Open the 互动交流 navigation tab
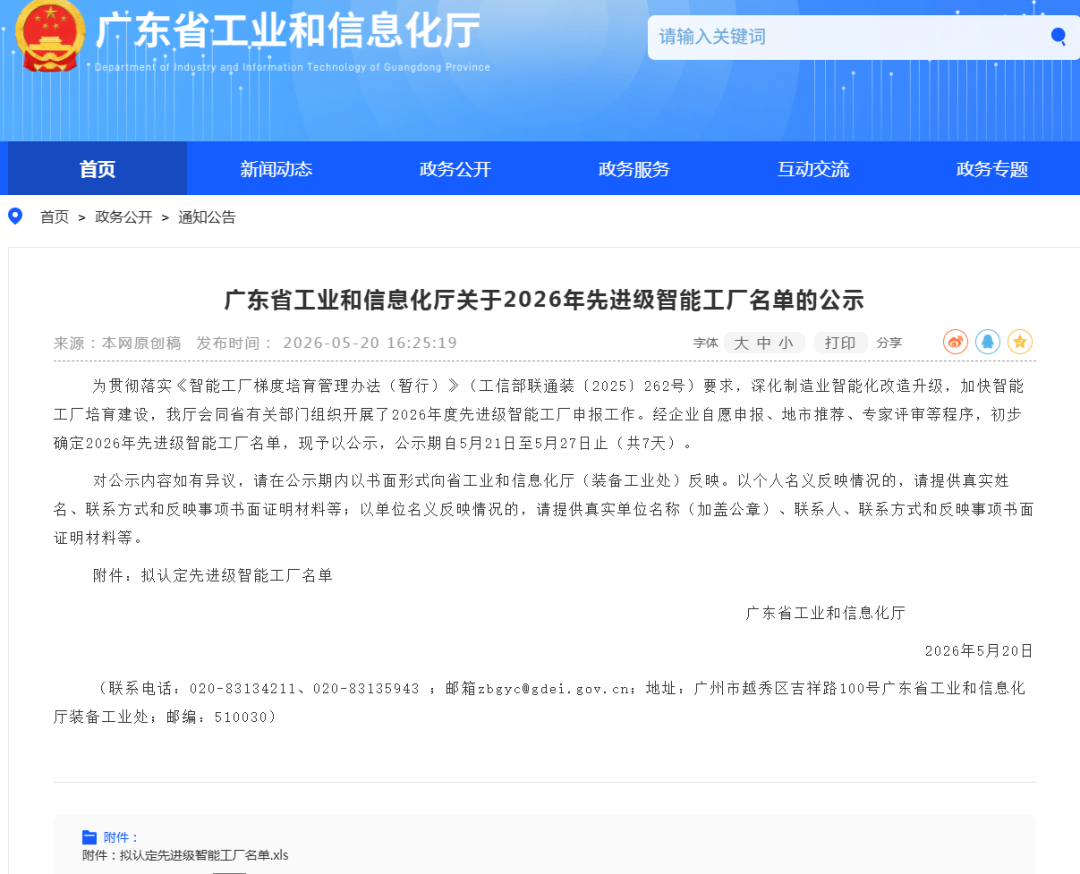This screenshot has height=874, width=1080. coord(813,169)
